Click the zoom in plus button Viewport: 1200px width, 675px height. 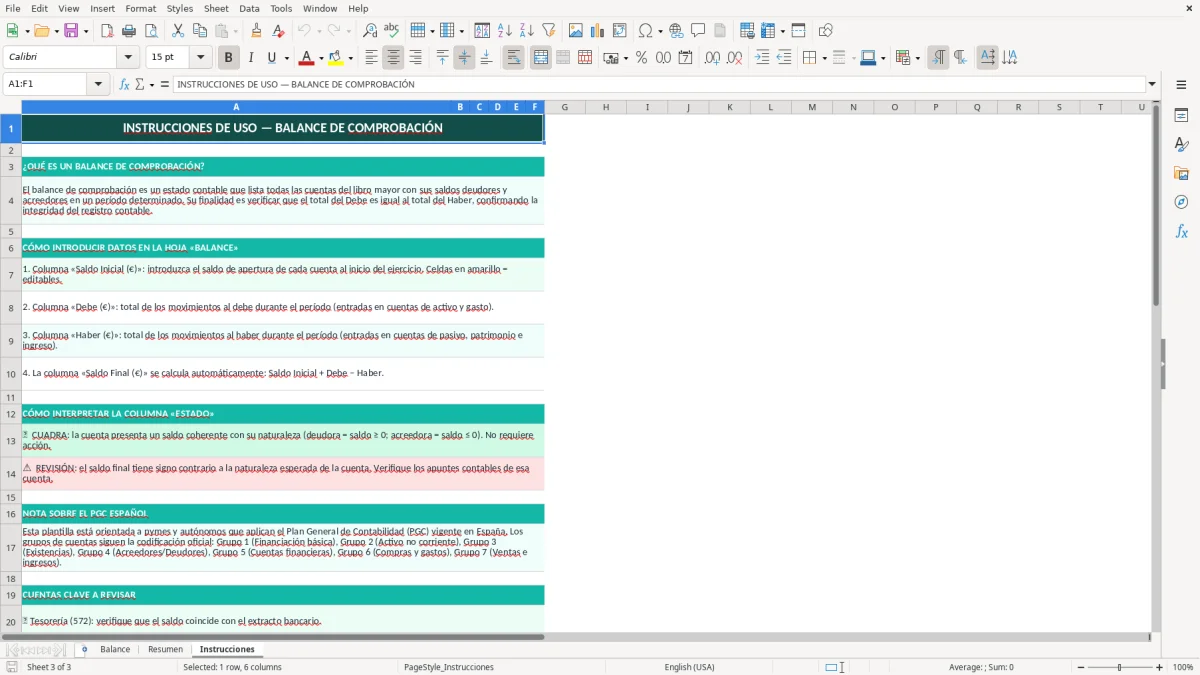pyautogui.click(x=1160, y=667)
